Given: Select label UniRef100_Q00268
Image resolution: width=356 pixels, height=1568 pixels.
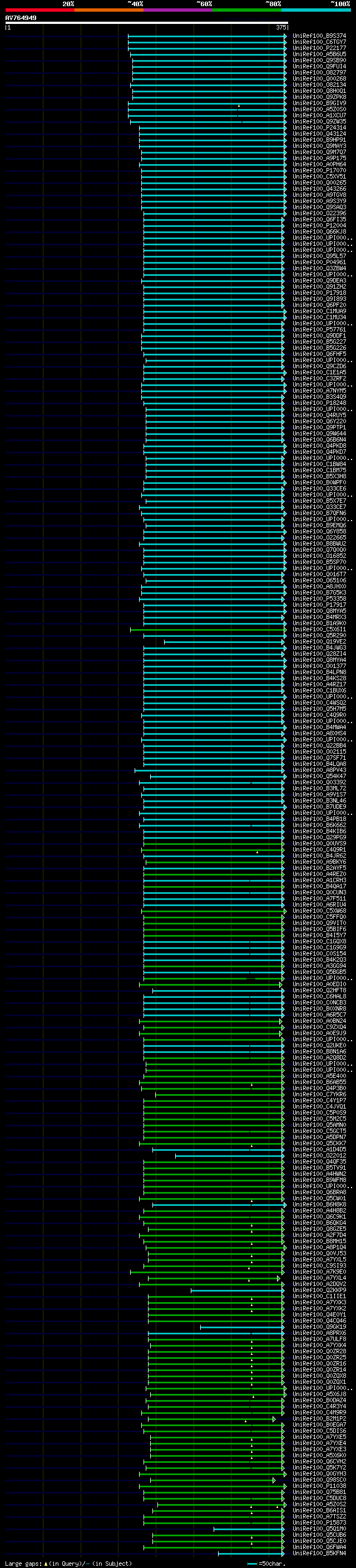Looking at the screenshot, I should [319, 78].
